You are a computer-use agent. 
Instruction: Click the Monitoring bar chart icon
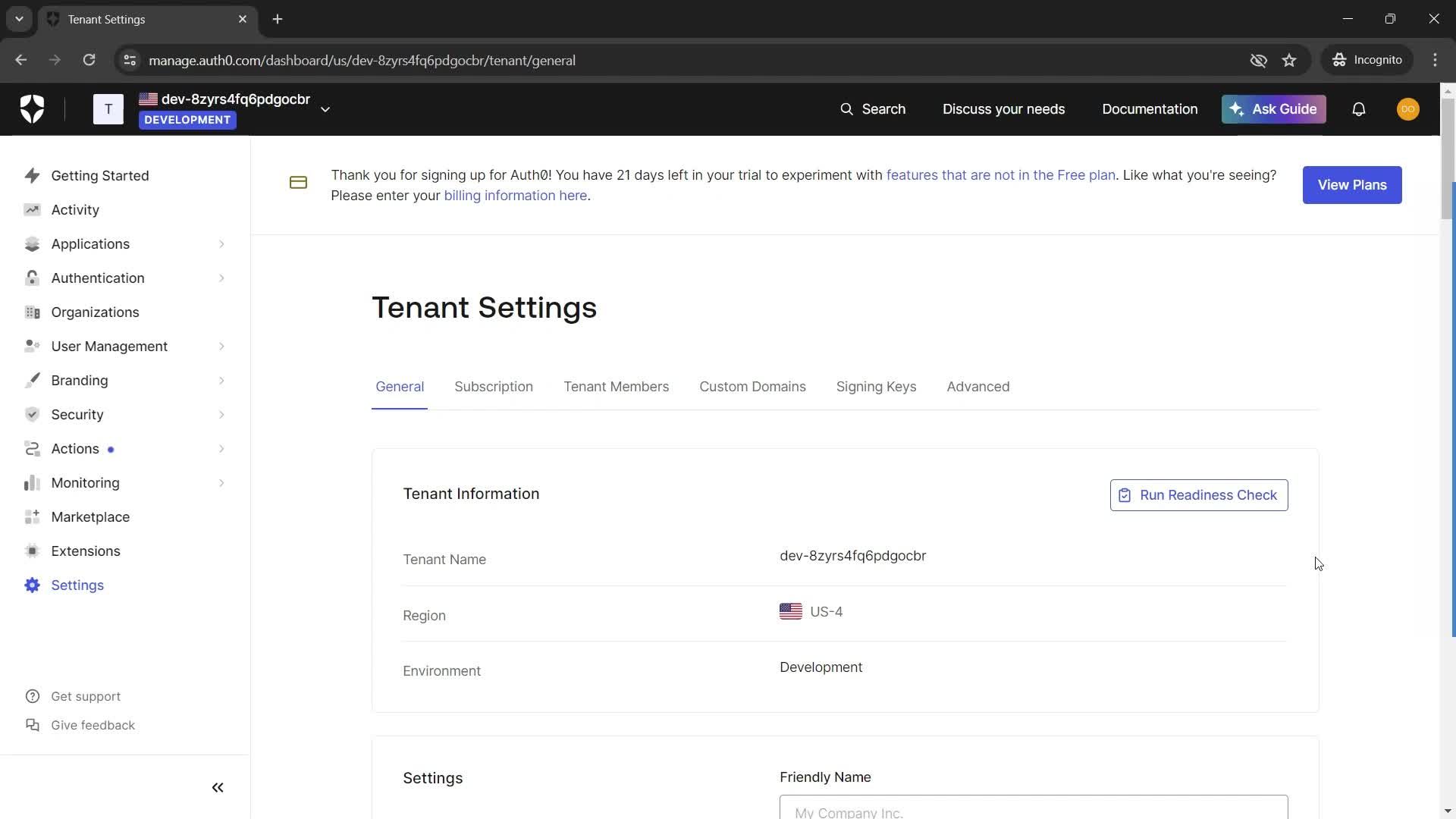coord(32,483)
